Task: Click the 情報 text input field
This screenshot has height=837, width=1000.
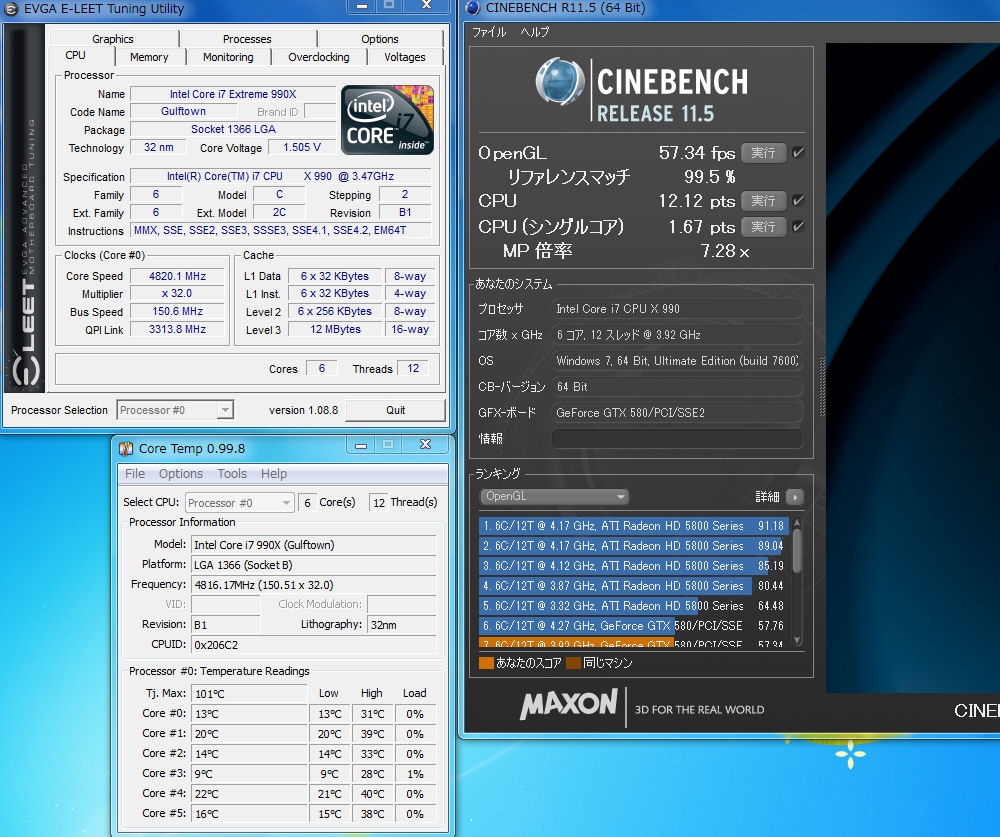Action: [677, 439]
